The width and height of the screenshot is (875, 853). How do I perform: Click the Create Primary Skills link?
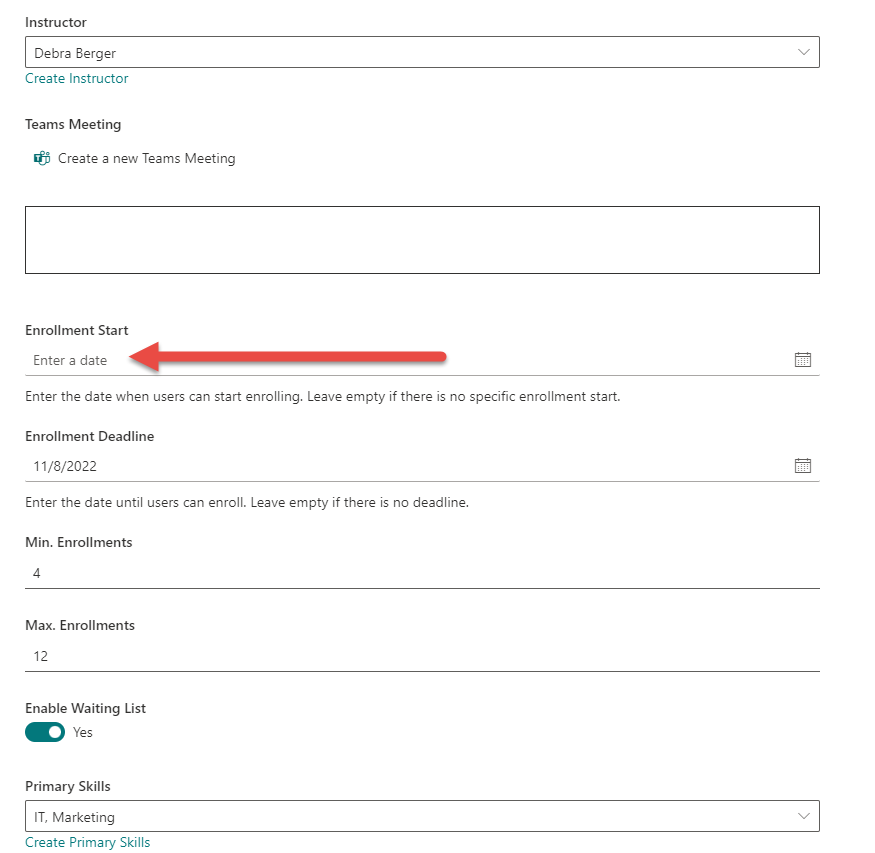88,842
